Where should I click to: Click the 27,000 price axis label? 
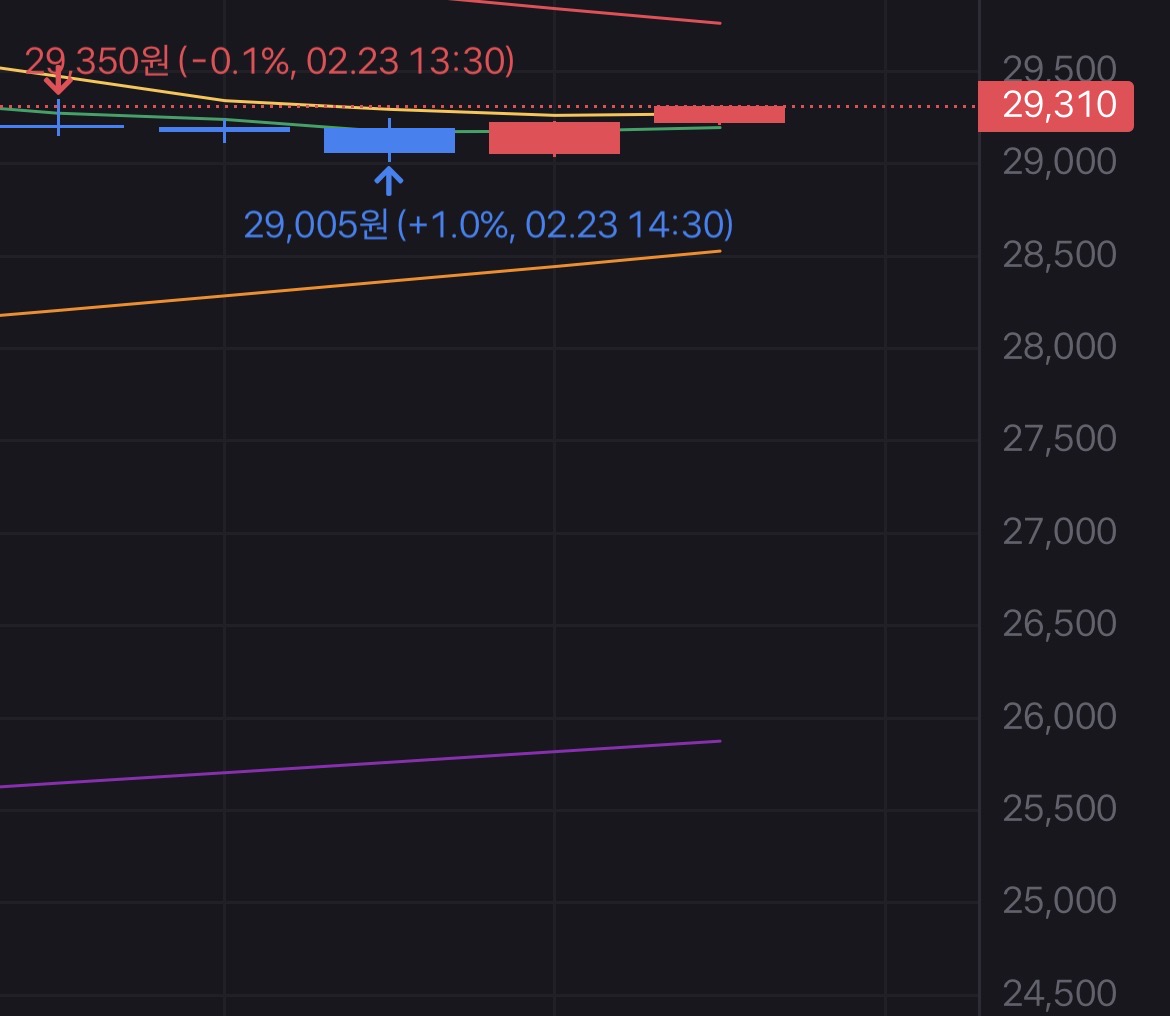tap(1059, 531)
